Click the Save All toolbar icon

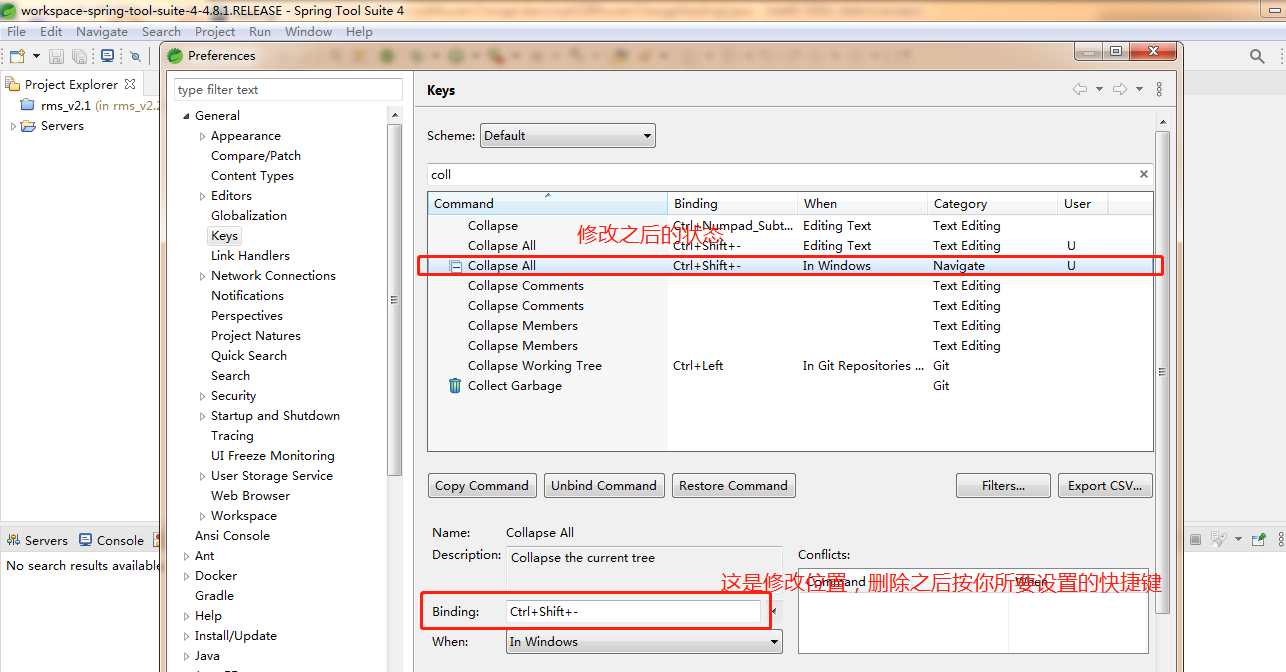[x=79, y=56]
